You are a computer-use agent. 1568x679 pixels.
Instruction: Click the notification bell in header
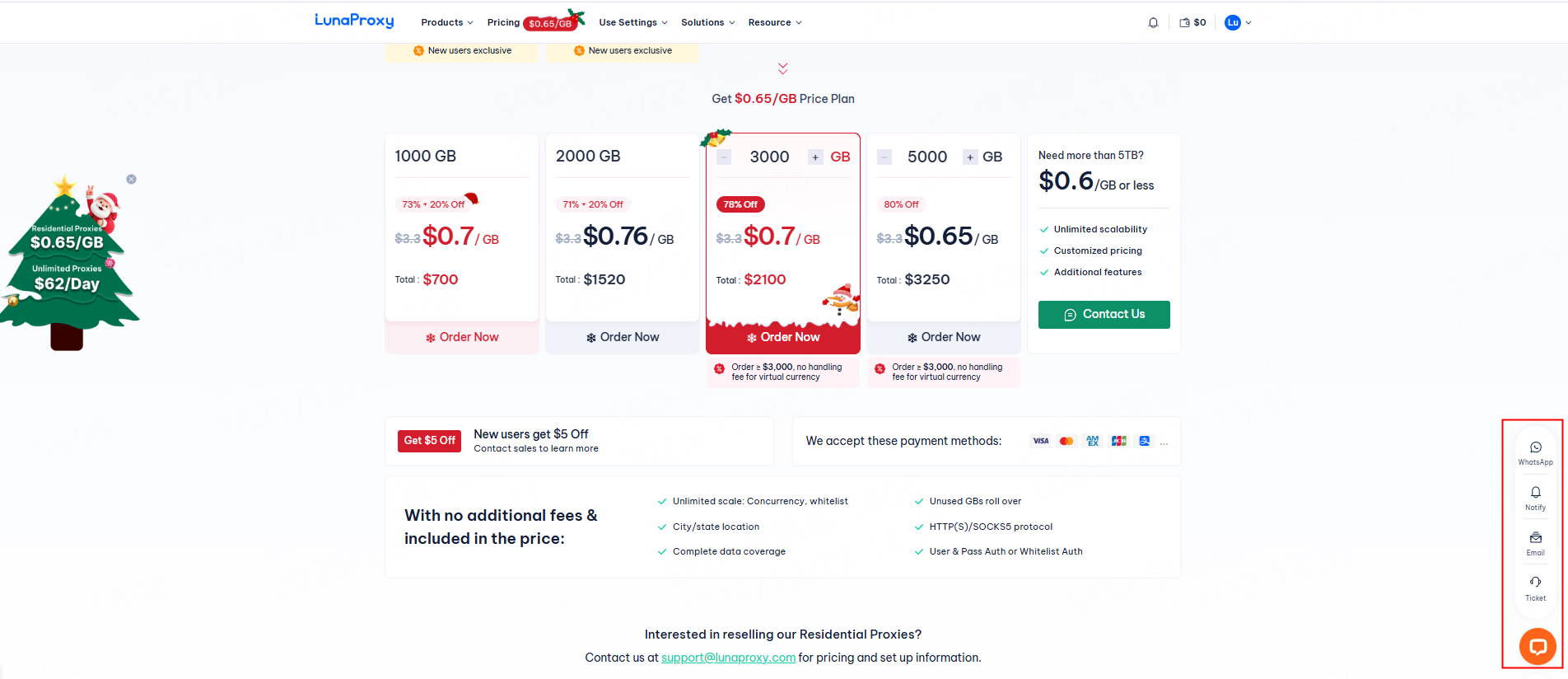pos(1153,23)
